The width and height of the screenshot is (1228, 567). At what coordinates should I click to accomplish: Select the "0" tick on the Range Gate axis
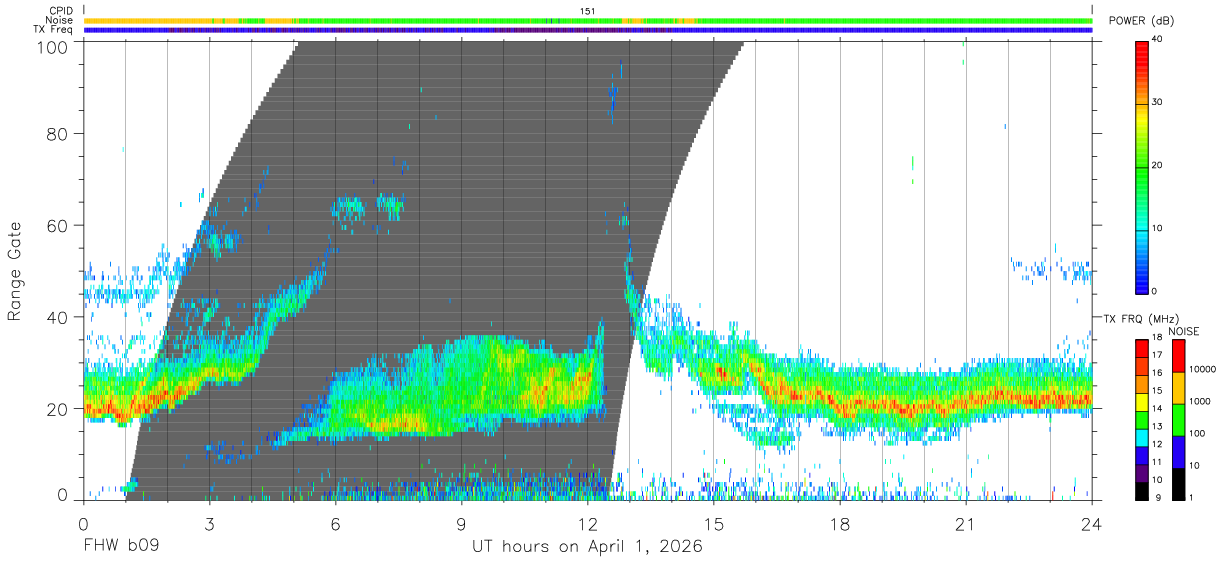point(63,495)
